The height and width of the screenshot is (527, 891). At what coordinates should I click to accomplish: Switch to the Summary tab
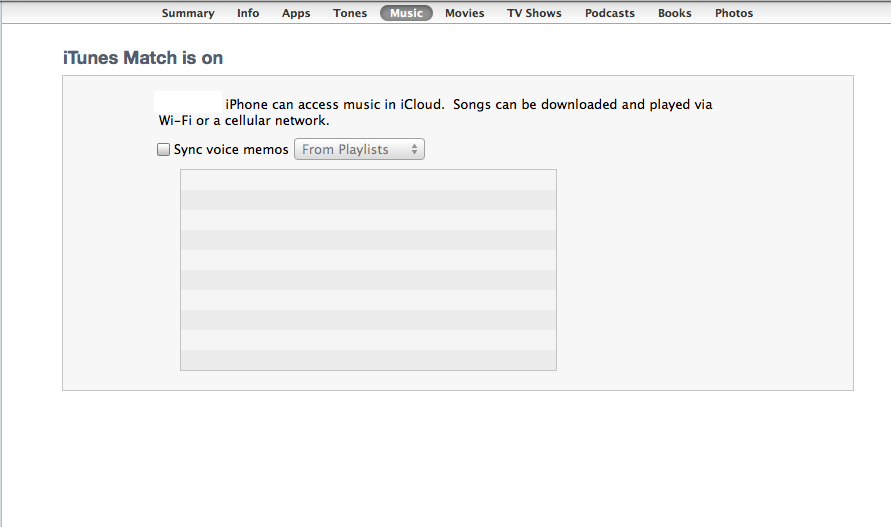pyautogui.click(x=188, y=13)
